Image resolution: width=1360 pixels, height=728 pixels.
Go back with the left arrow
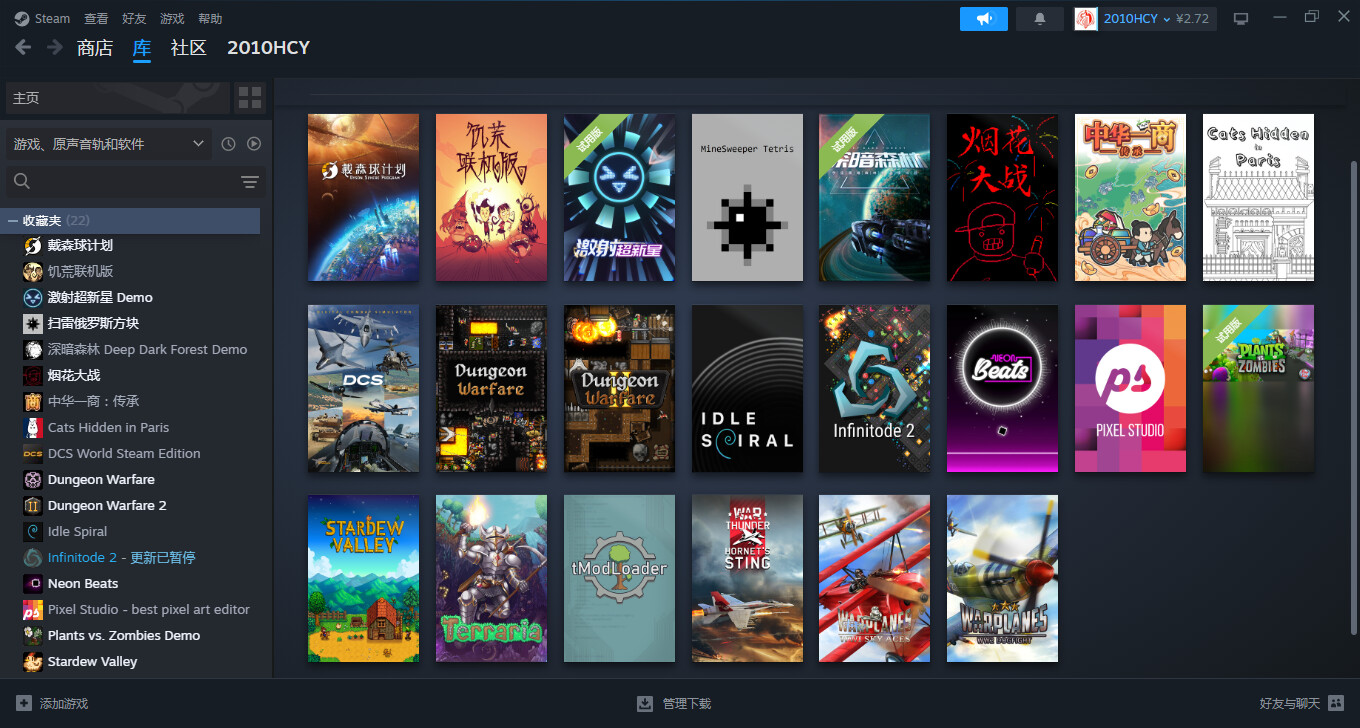23,47
